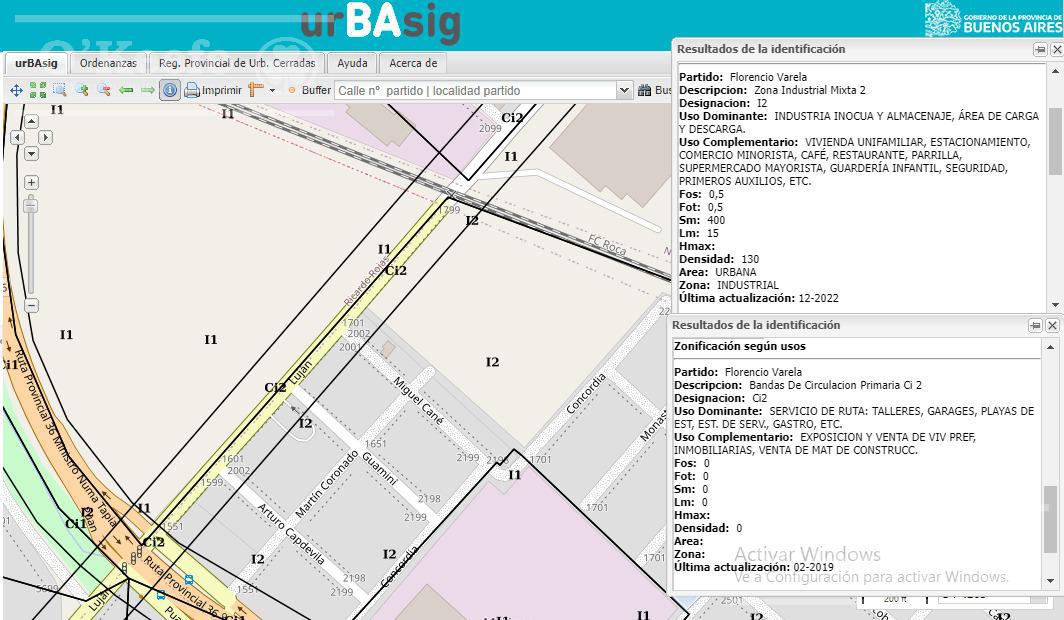
Task: Click the 'Martín Coronado' street label on map
Action: click(x=326, y=484)
